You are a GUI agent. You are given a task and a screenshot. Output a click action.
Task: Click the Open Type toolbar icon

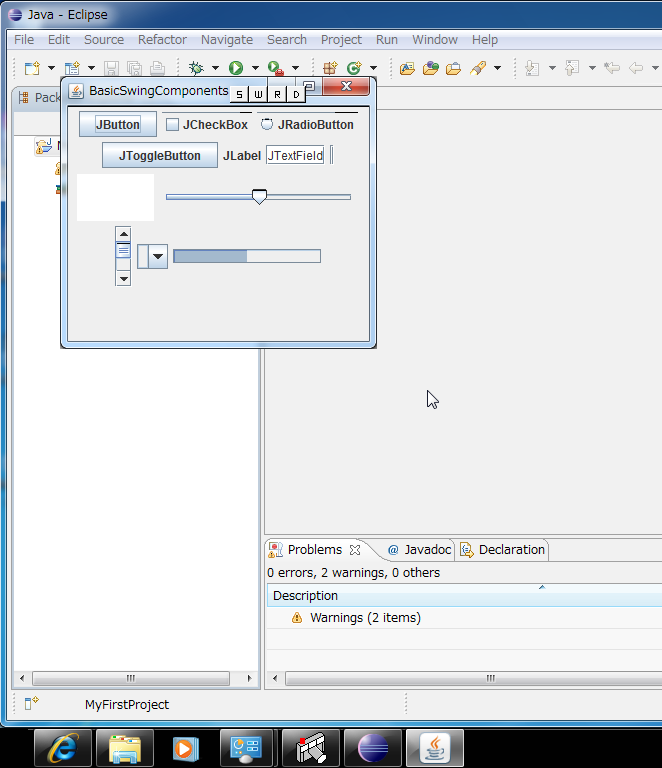[x=407, y=68]
